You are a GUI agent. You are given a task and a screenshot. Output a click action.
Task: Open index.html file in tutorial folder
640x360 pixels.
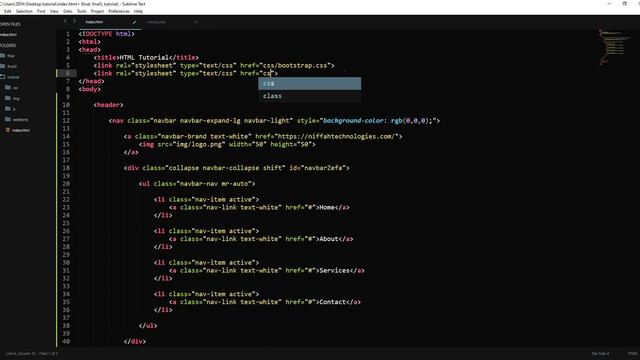pyautogui.click(x=21, y=130)
